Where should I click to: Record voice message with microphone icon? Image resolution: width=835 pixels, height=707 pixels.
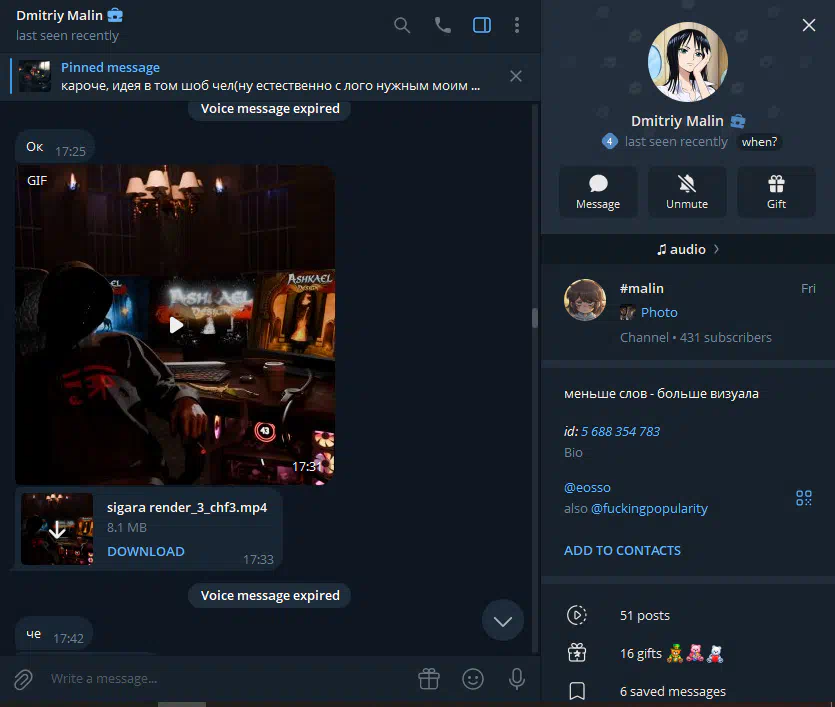517,679
